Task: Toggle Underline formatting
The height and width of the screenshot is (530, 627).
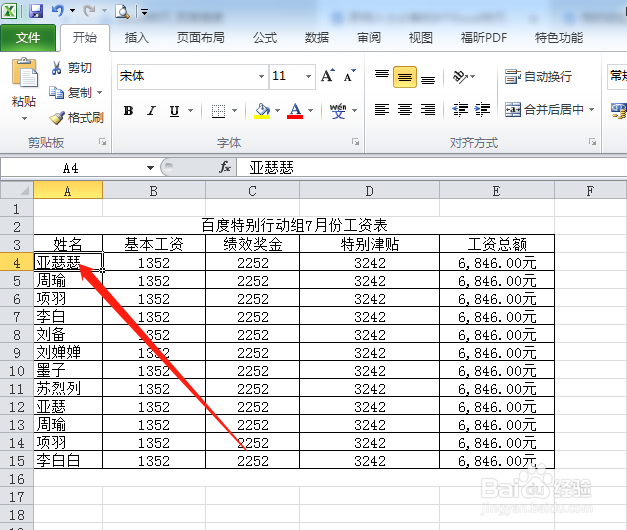Action: [174, 111]
